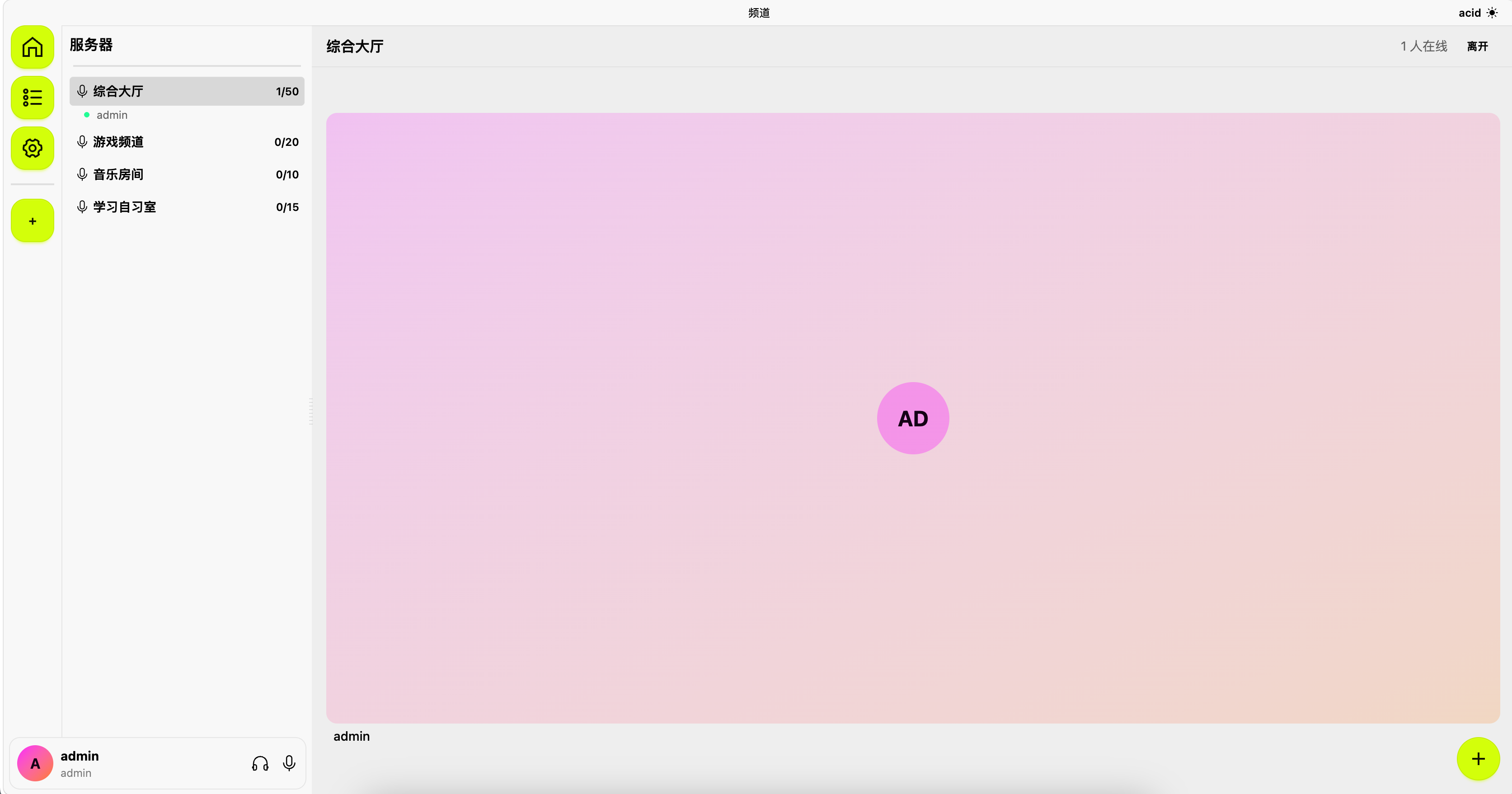Click the 离开 leave button
This screenshot has width=1512, height=794.
1477,47
